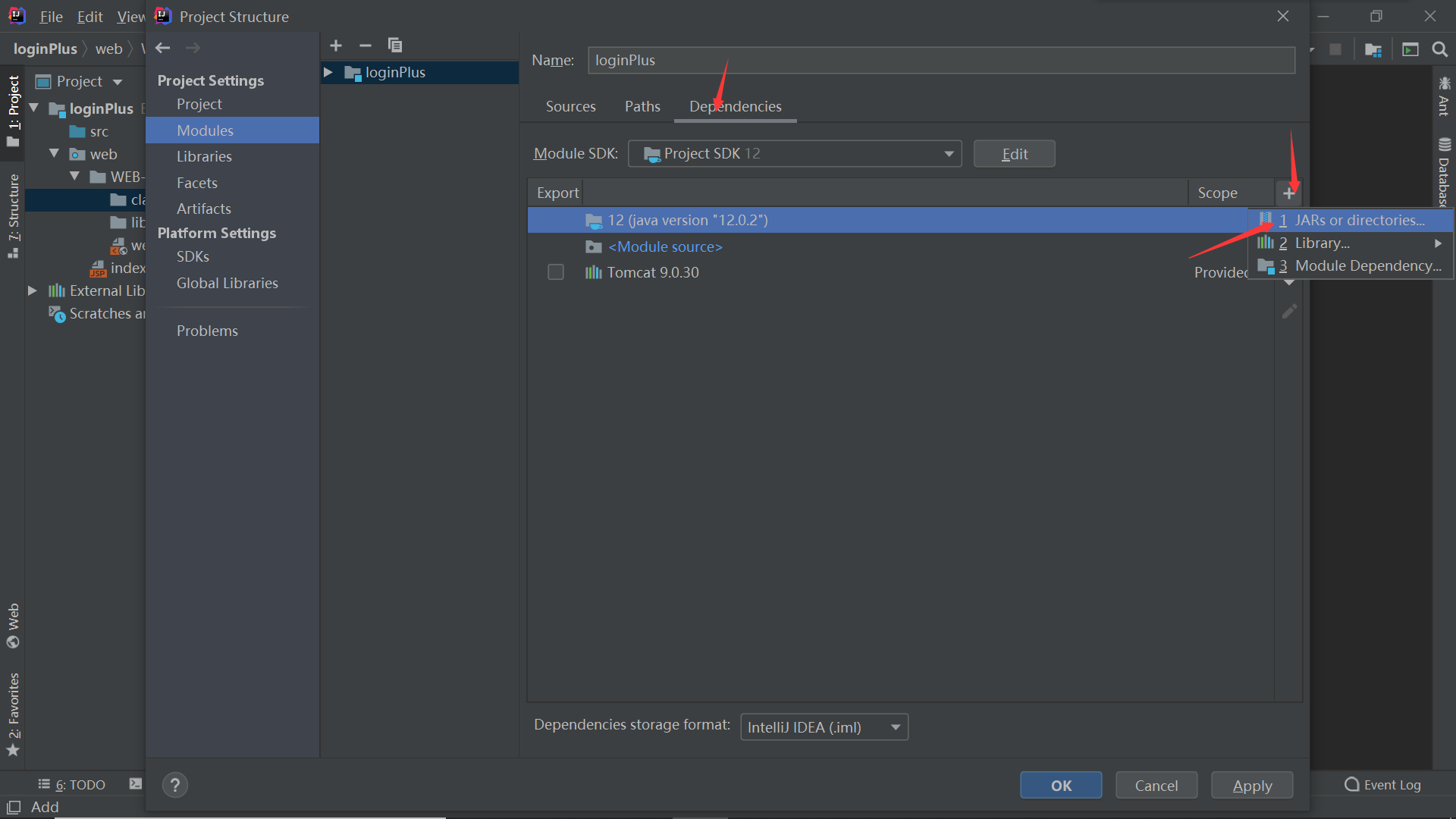Click the search magnifier icon
The height and width of the screenshot is (819, 1456).
1439,49
